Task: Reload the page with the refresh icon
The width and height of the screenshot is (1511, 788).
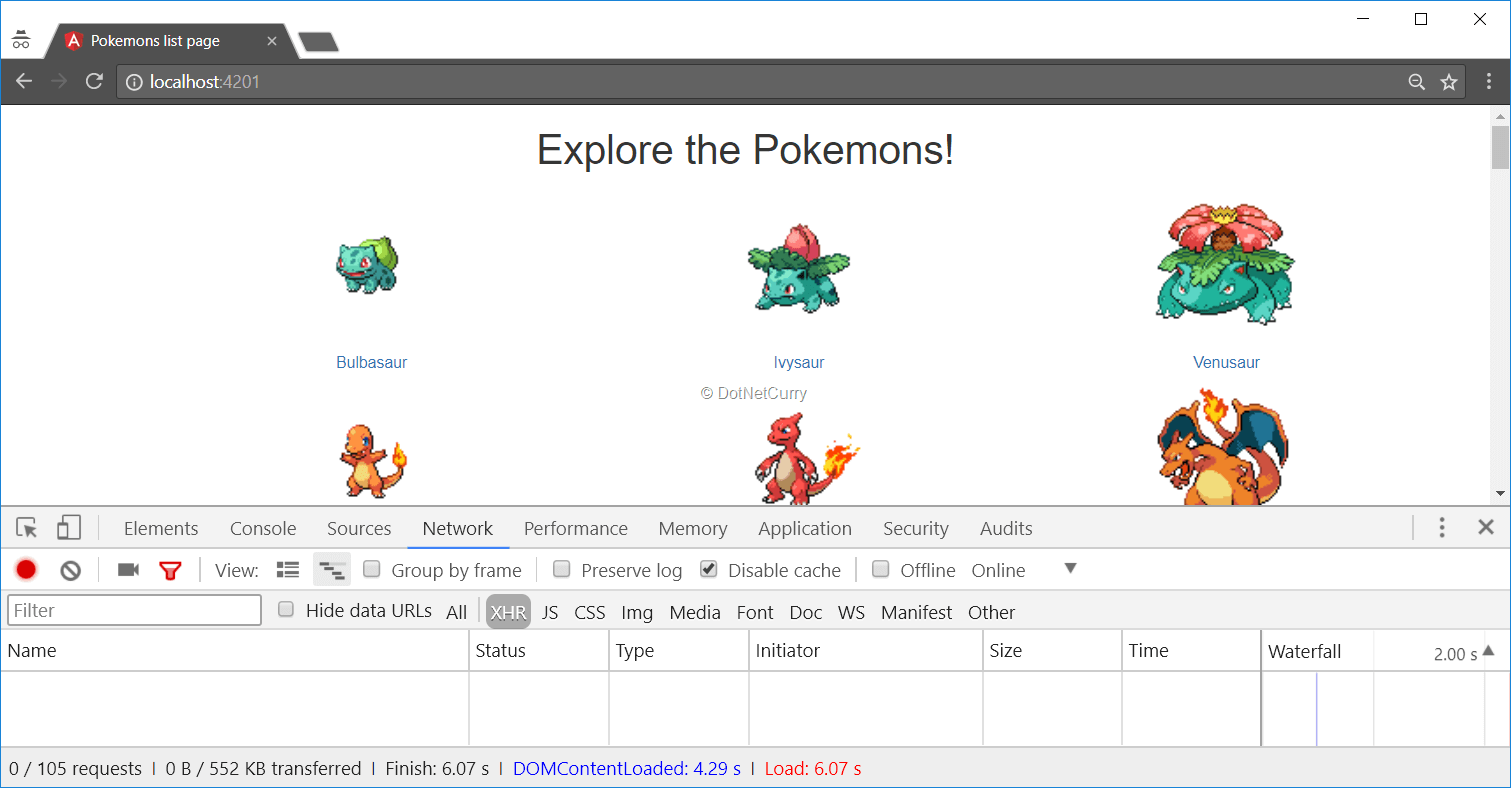Action: tap(94, 81)
